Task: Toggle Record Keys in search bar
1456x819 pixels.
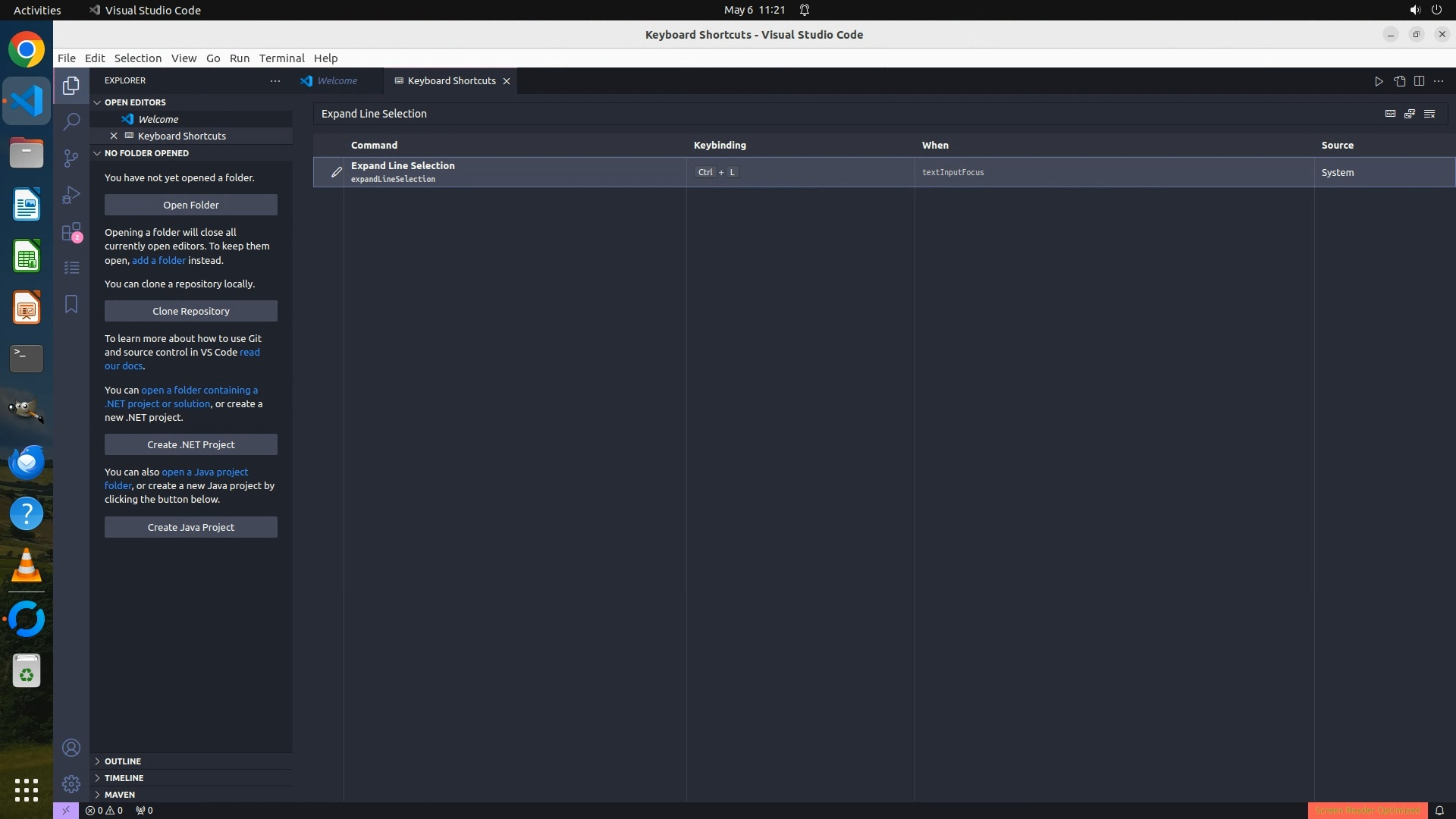Action: coord(1390,114)
